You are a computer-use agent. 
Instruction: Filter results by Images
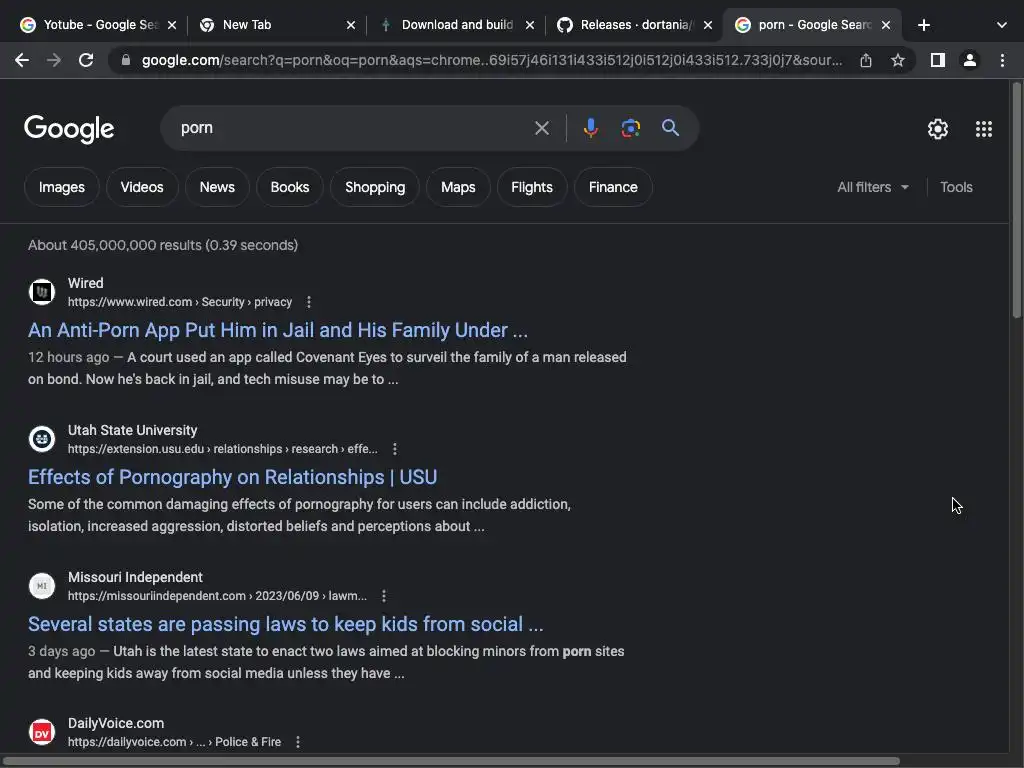click(62, 187)
